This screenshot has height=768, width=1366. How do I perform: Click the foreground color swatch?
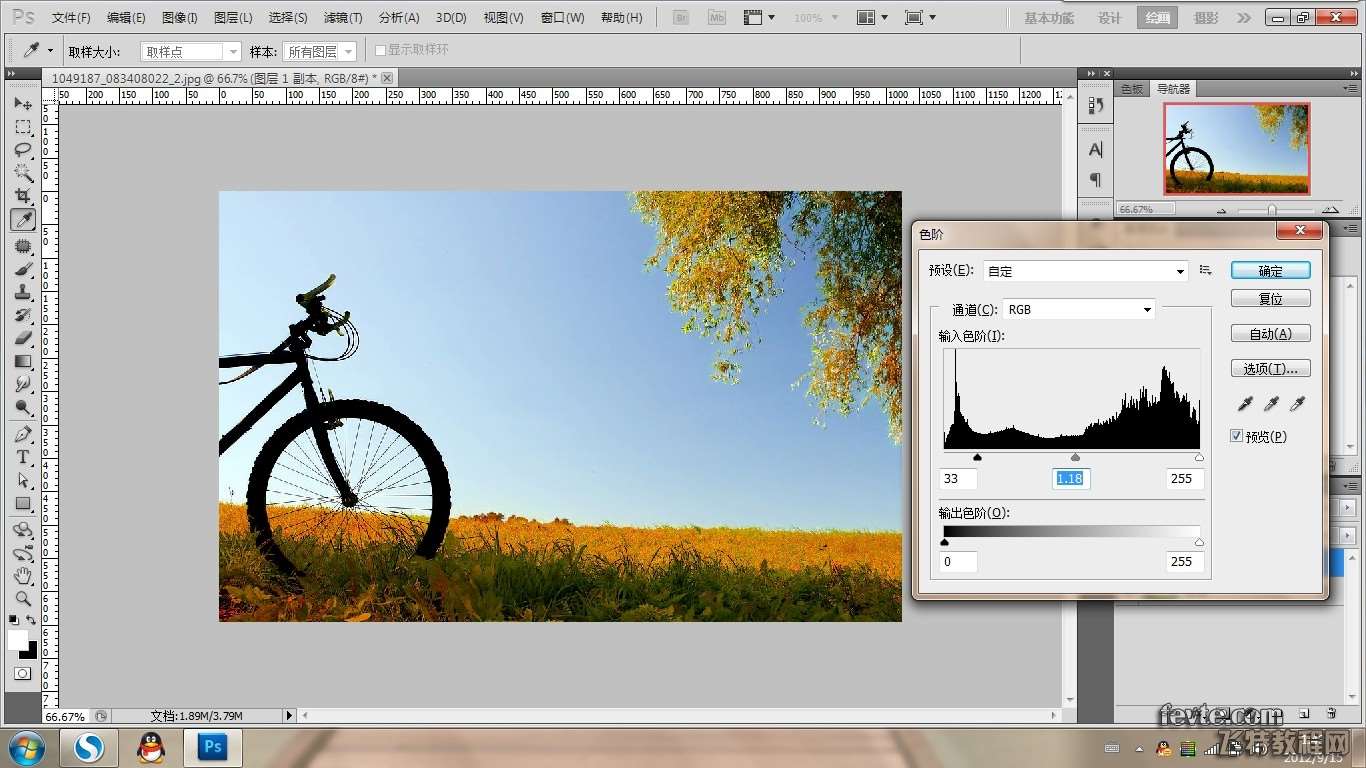tap(18, 640)
